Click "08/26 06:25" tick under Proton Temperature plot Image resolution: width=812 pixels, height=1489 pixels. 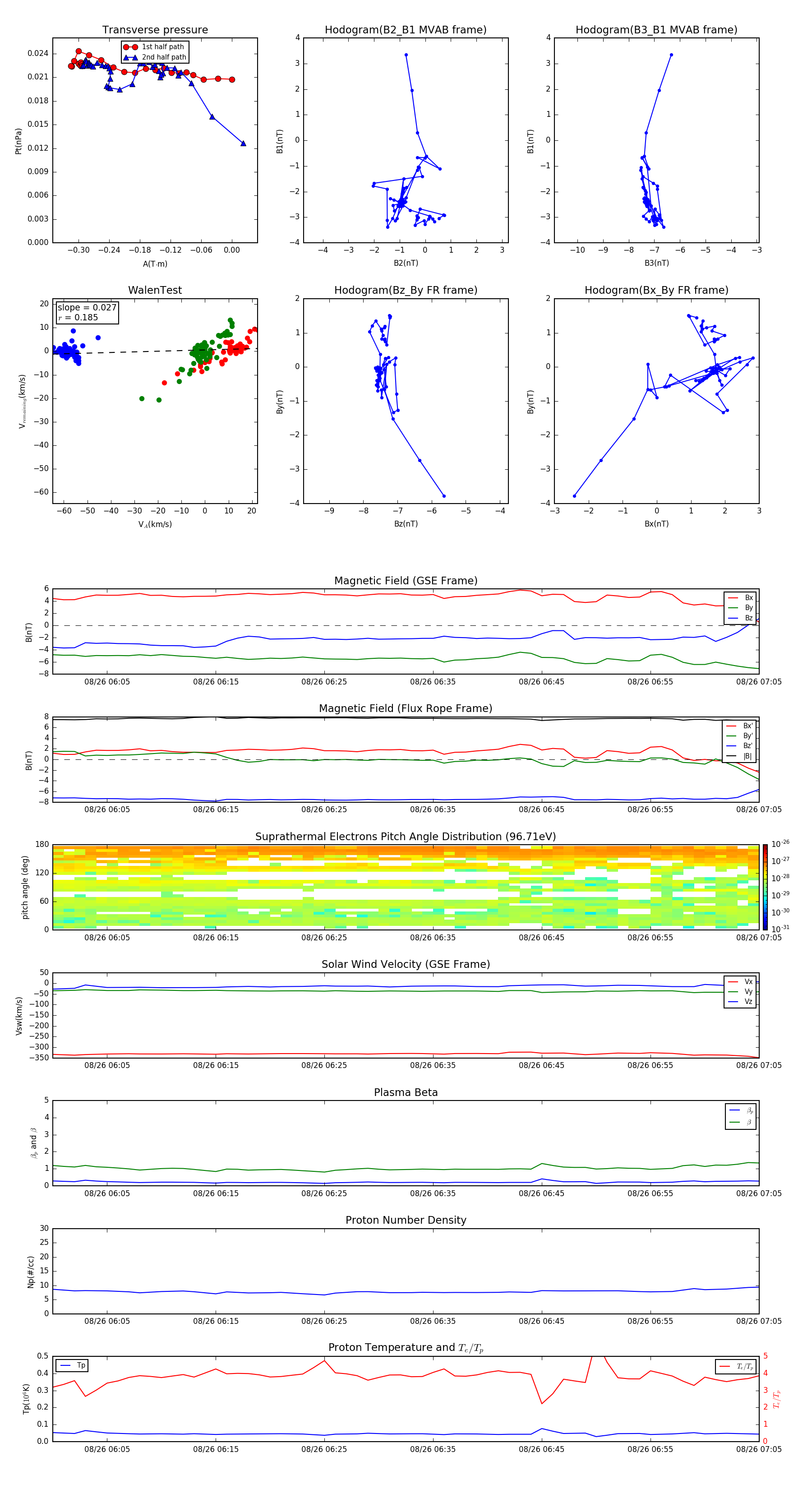point(324,1449)
